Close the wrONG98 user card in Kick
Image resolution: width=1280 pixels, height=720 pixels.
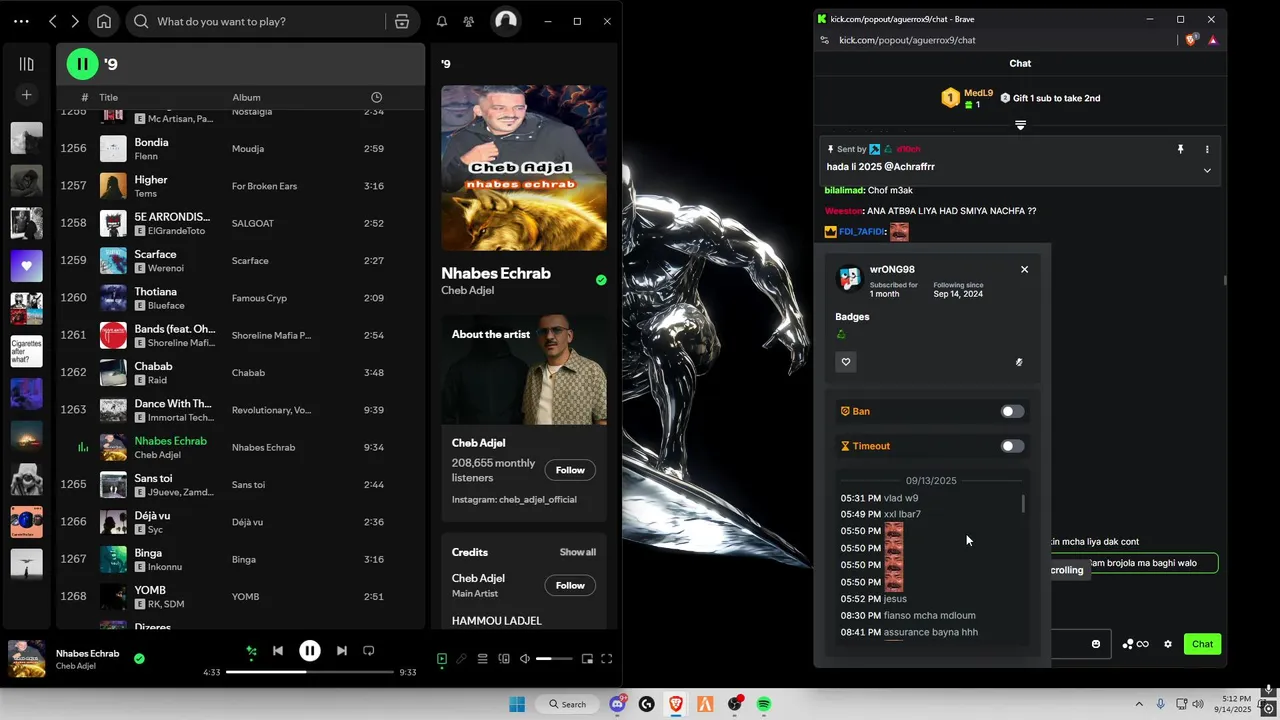point(1024,269)
